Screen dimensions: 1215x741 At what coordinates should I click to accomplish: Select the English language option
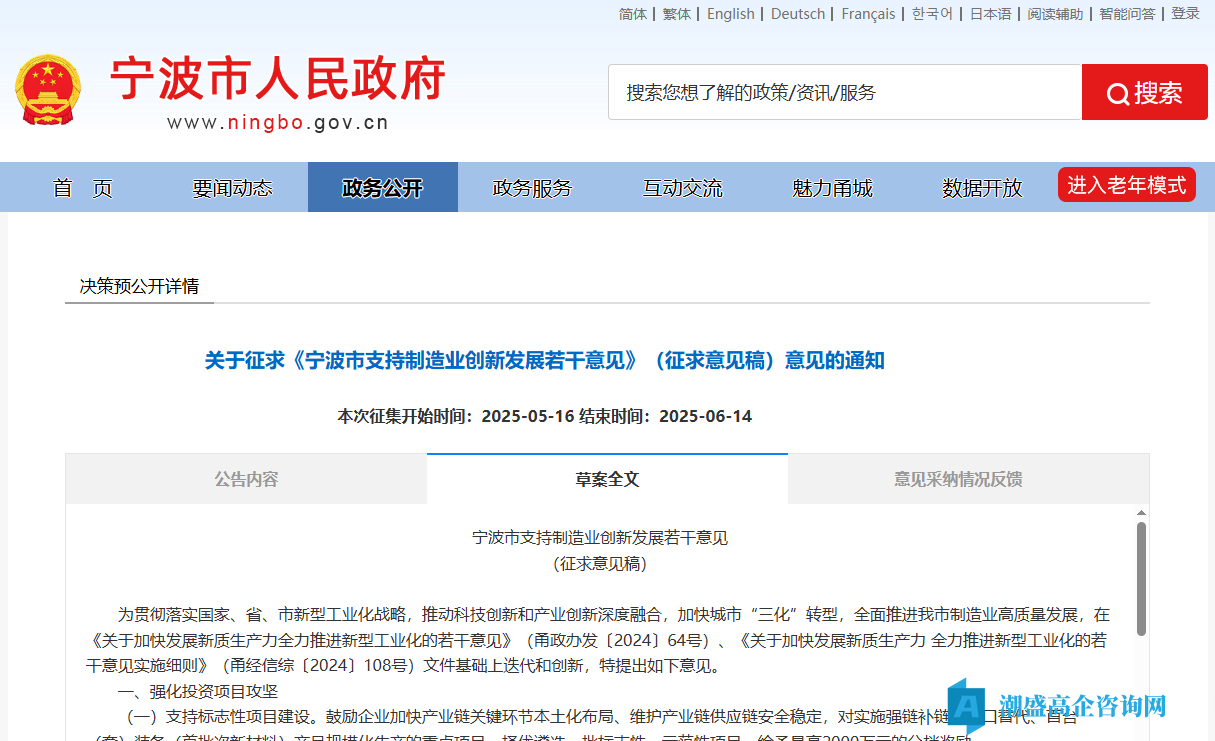tap(730, 13)
